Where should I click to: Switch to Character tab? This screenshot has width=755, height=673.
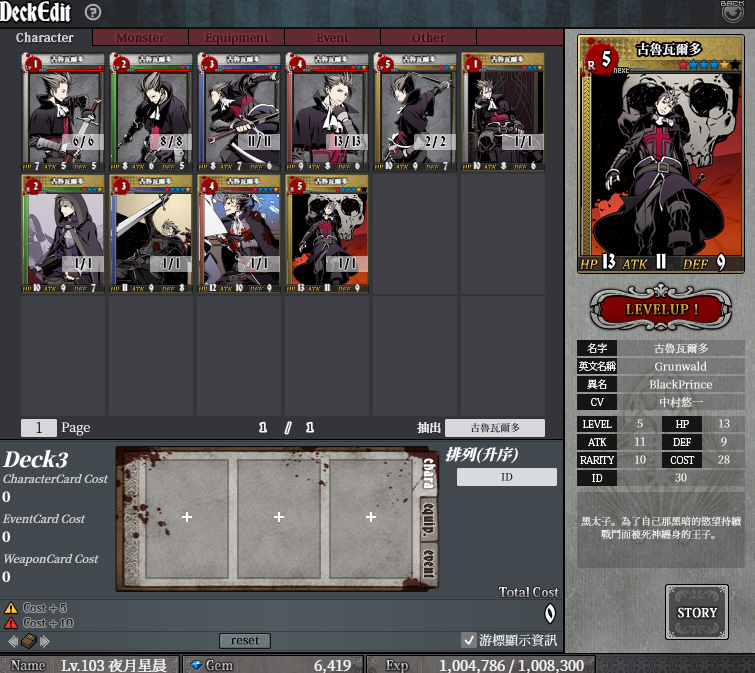(x=45, y=38)
